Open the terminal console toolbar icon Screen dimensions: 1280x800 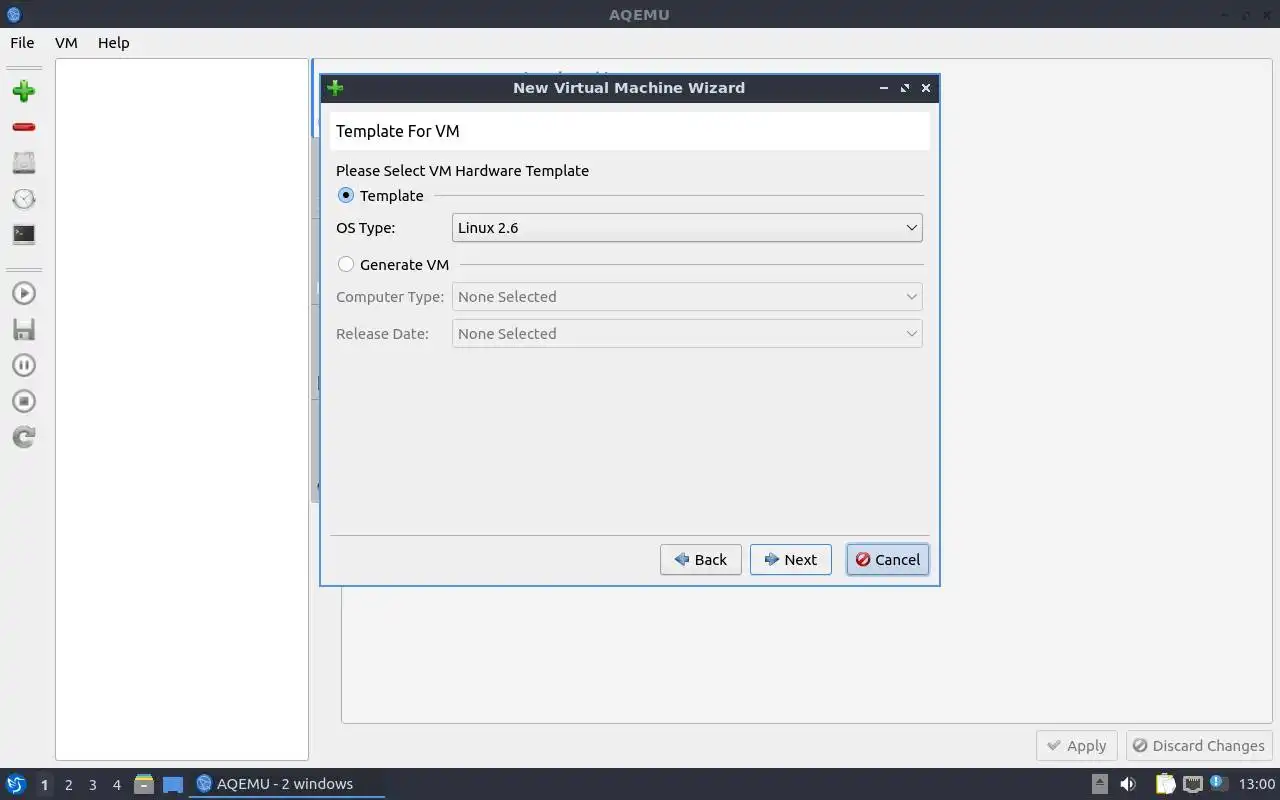click(24, 235)
